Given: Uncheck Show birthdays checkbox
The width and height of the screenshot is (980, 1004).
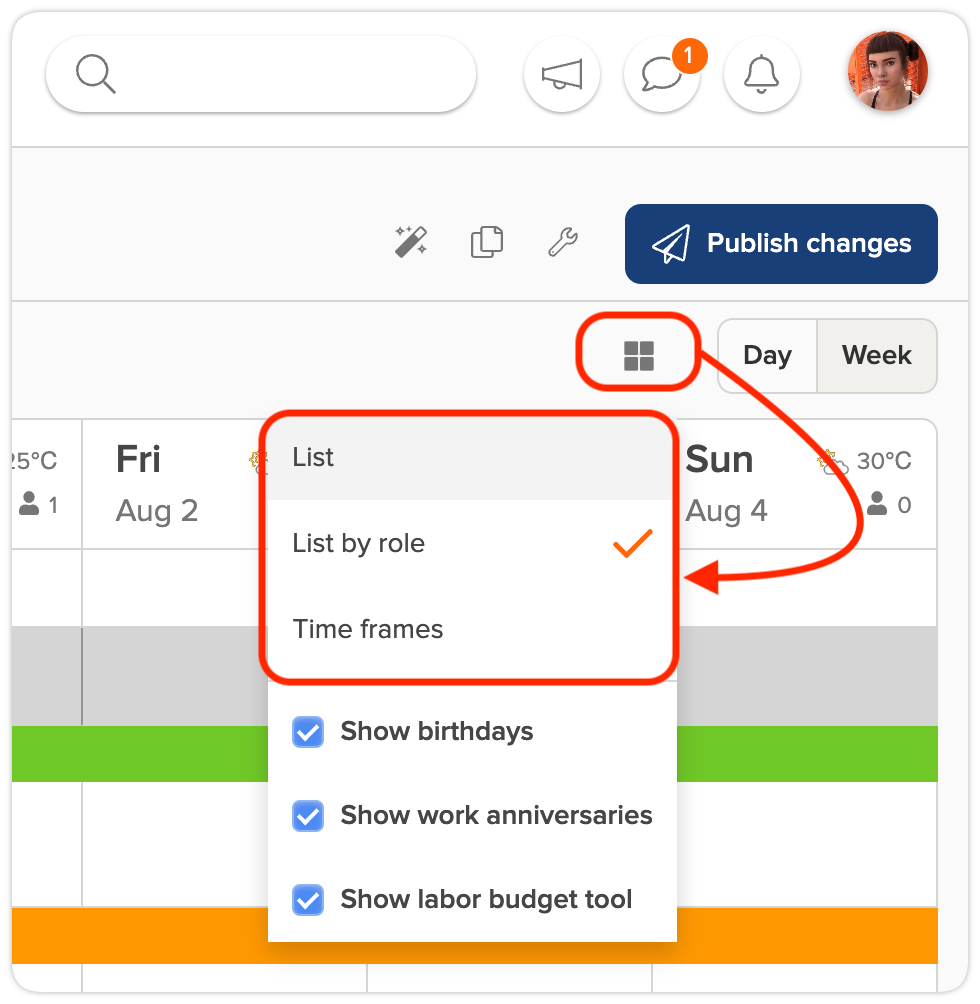Looking at the screenshot, I should tap(308, 733).
